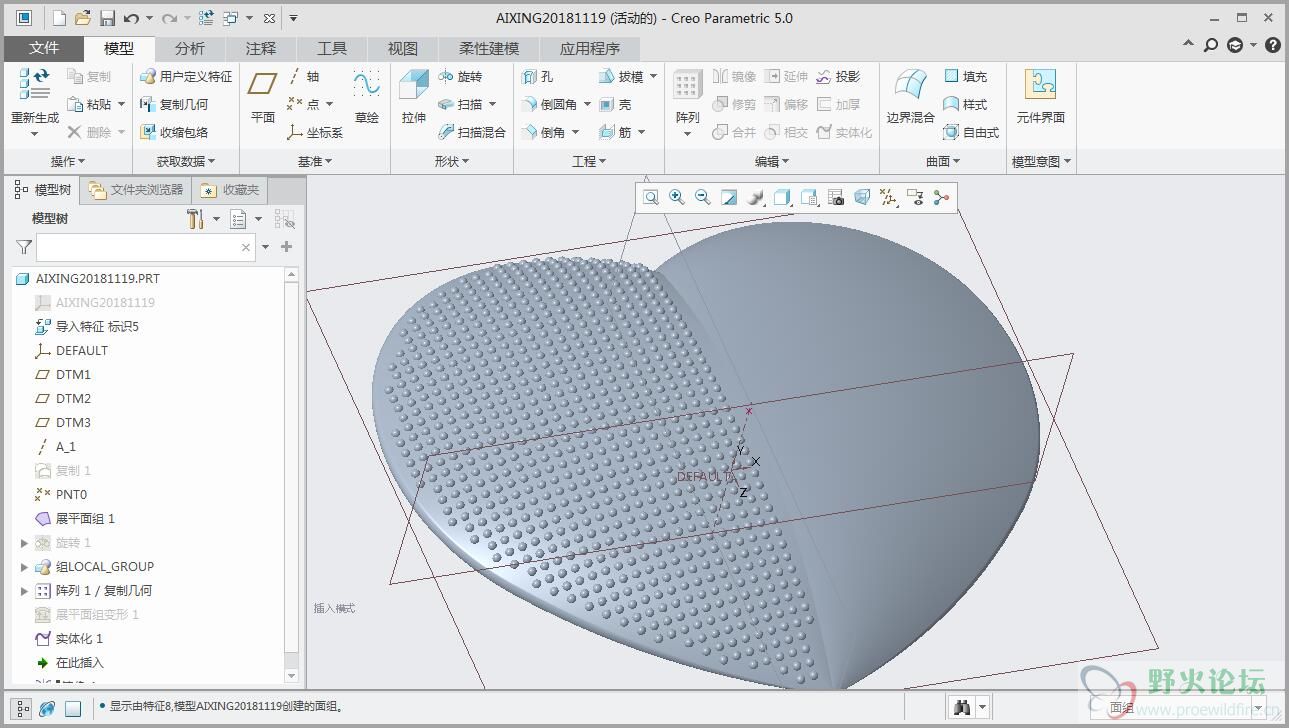Select PNT0 in the model tree
Image resolution: width=1289 pixels, height=728 pixels.
point(71,495)
